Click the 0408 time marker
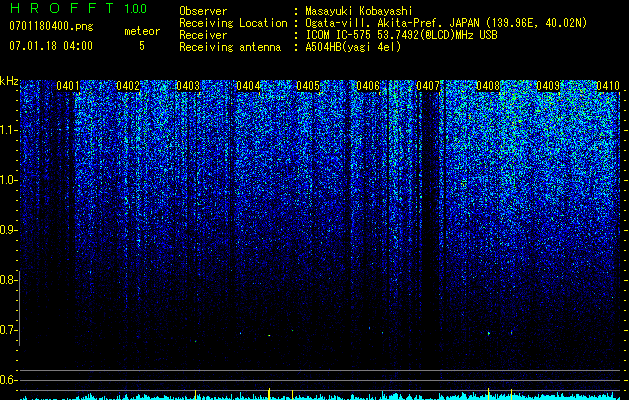629x400 pixels. tap(488, 86)
